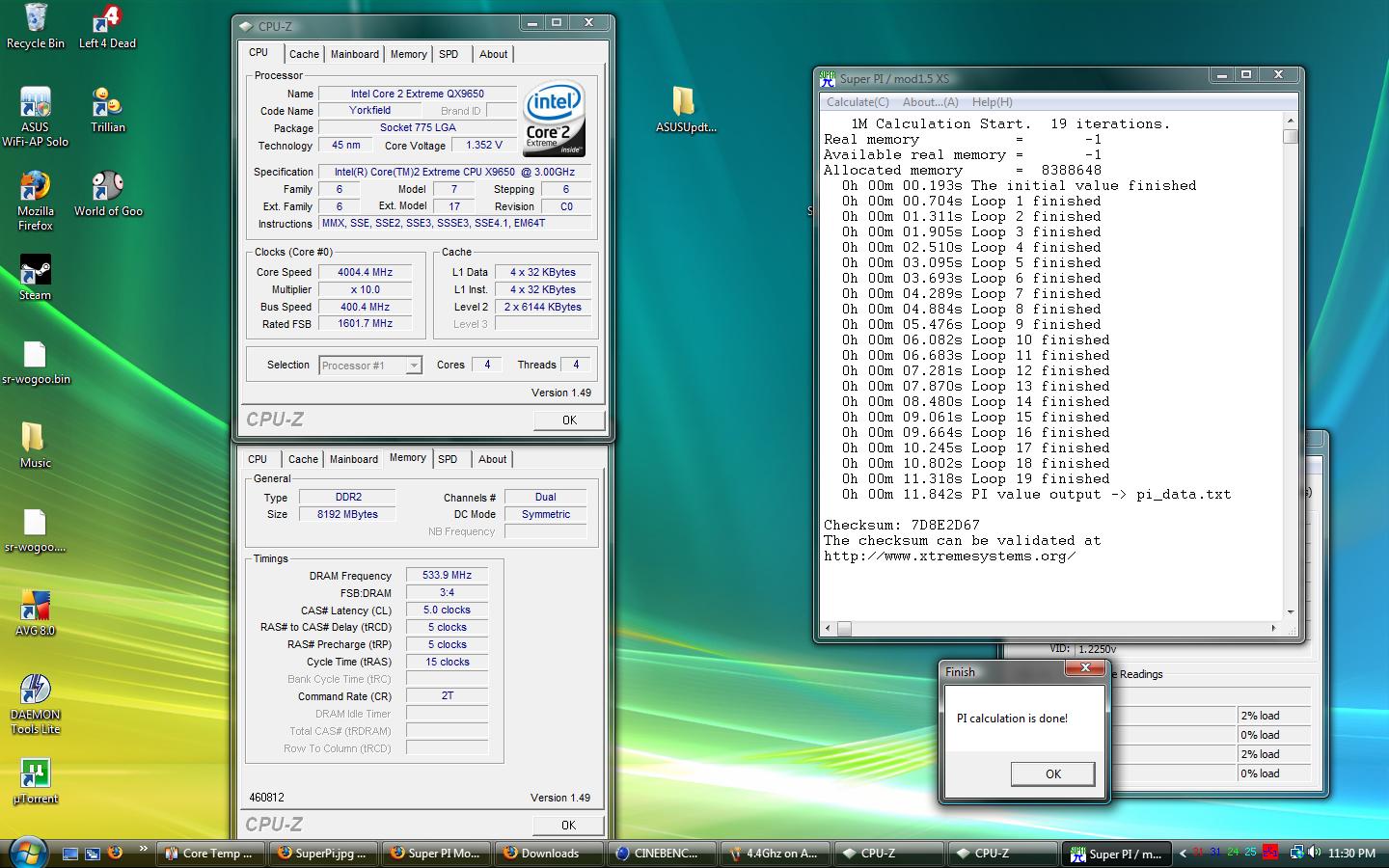Screen dimensions: 1389x868
Task: Click the Intel Core 2 Extreme QX9650 name field
Action: tap(417, 95)
